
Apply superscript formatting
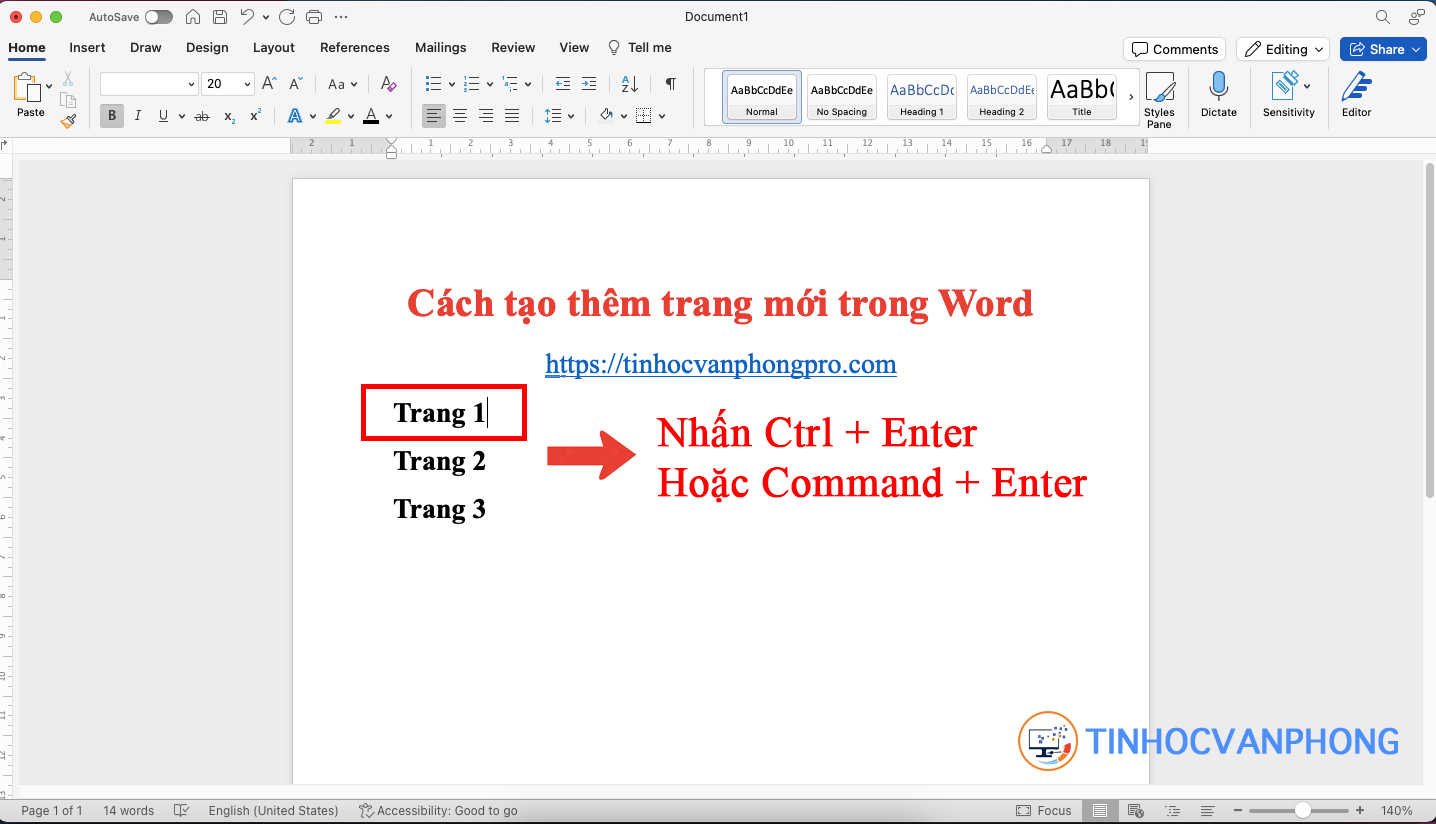click(x=256, y=116)
